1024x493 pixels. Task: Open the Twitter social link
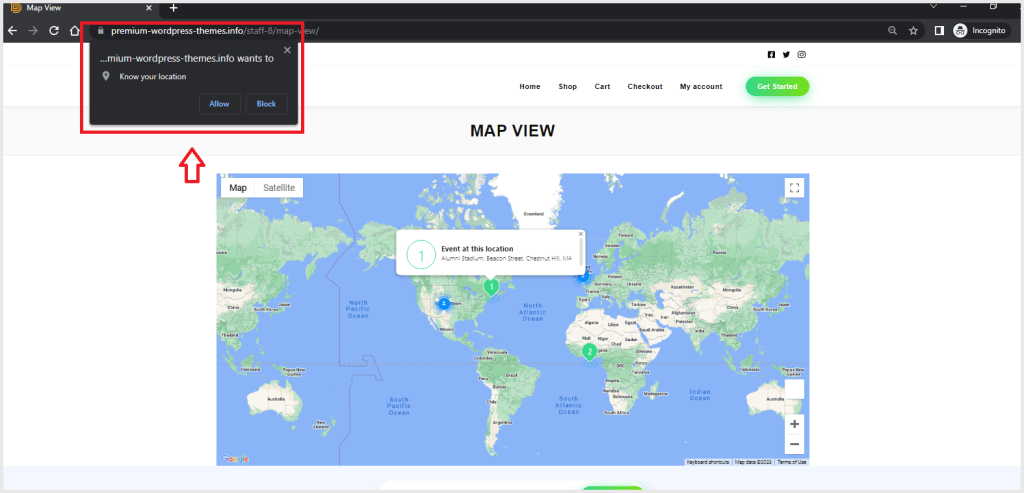[x=786, y=55]
